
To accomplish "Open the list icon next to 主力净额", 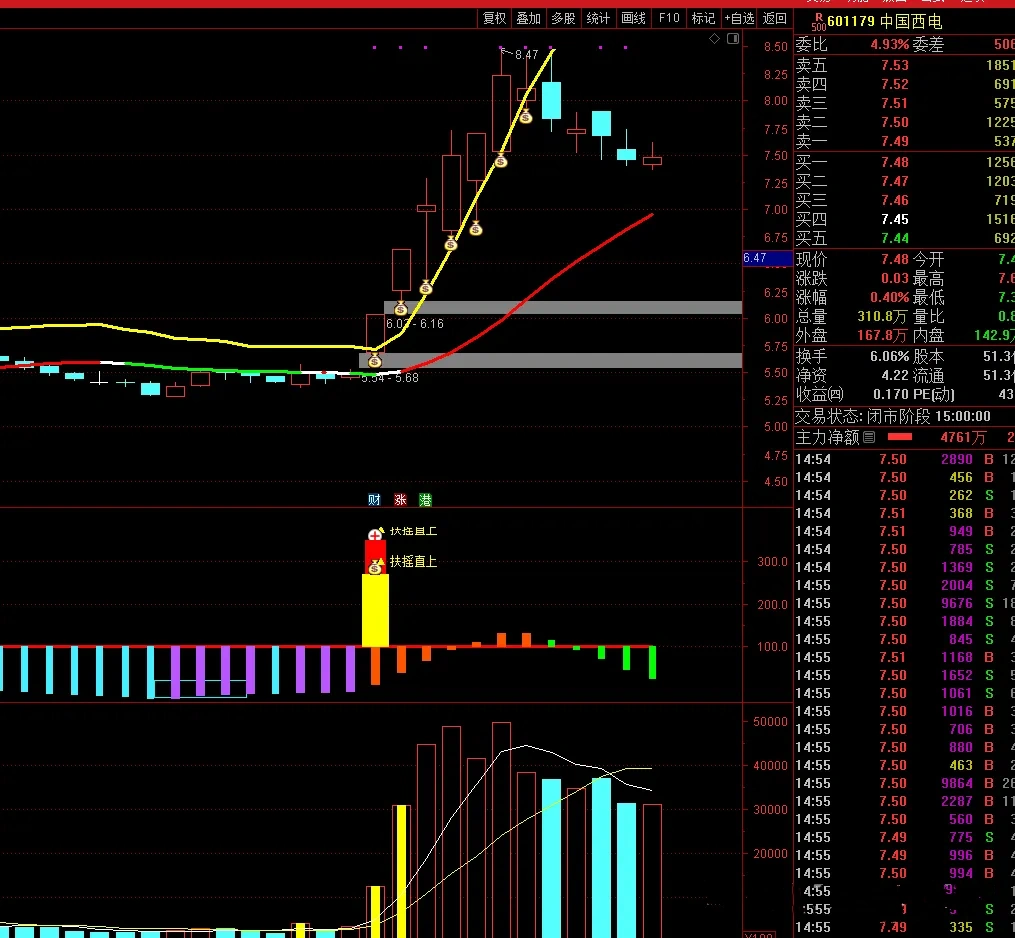I will pos(869,438).
